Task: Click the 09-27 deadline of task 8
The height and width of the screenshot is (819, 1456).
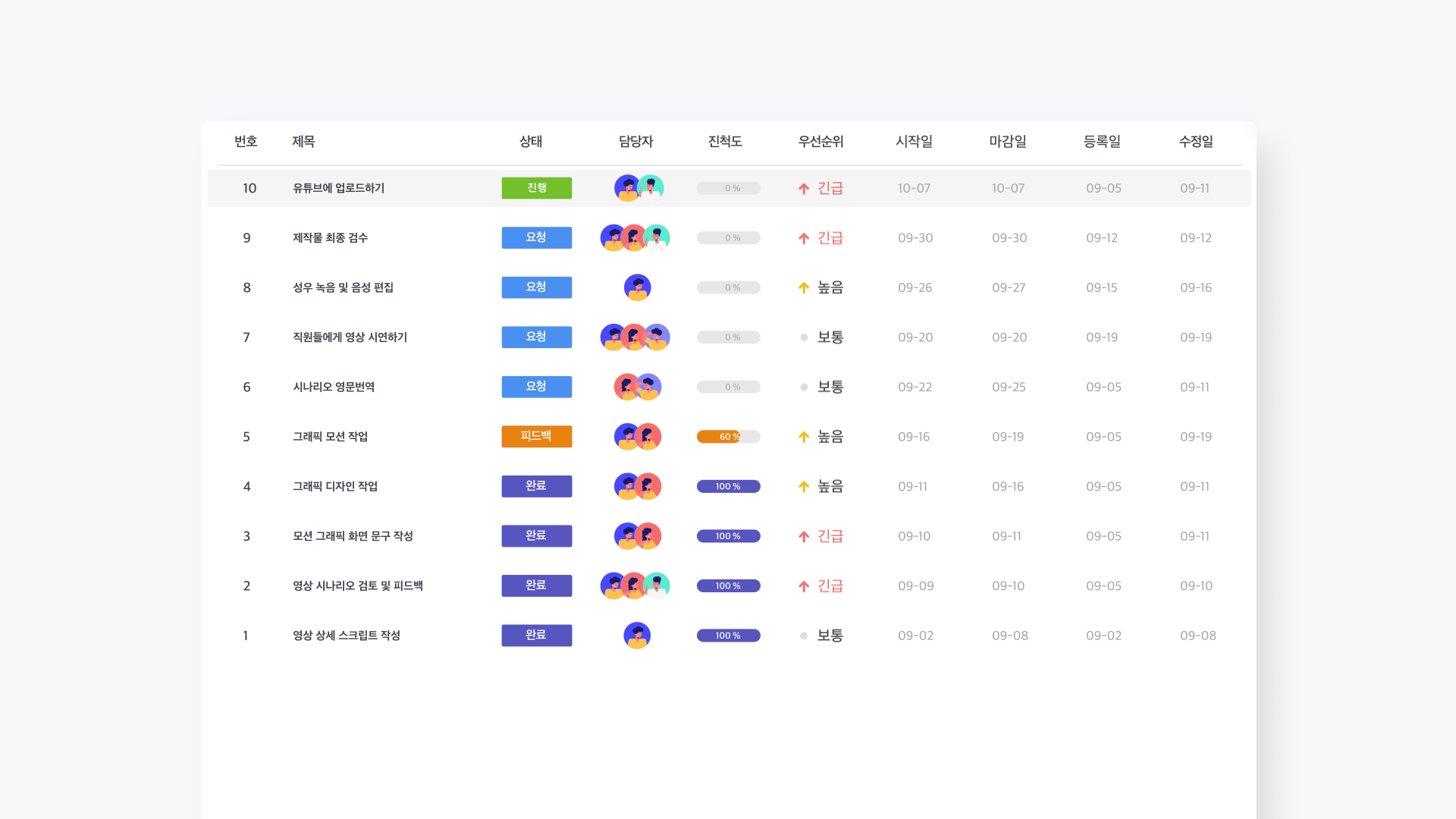Action: [1009, 288]
